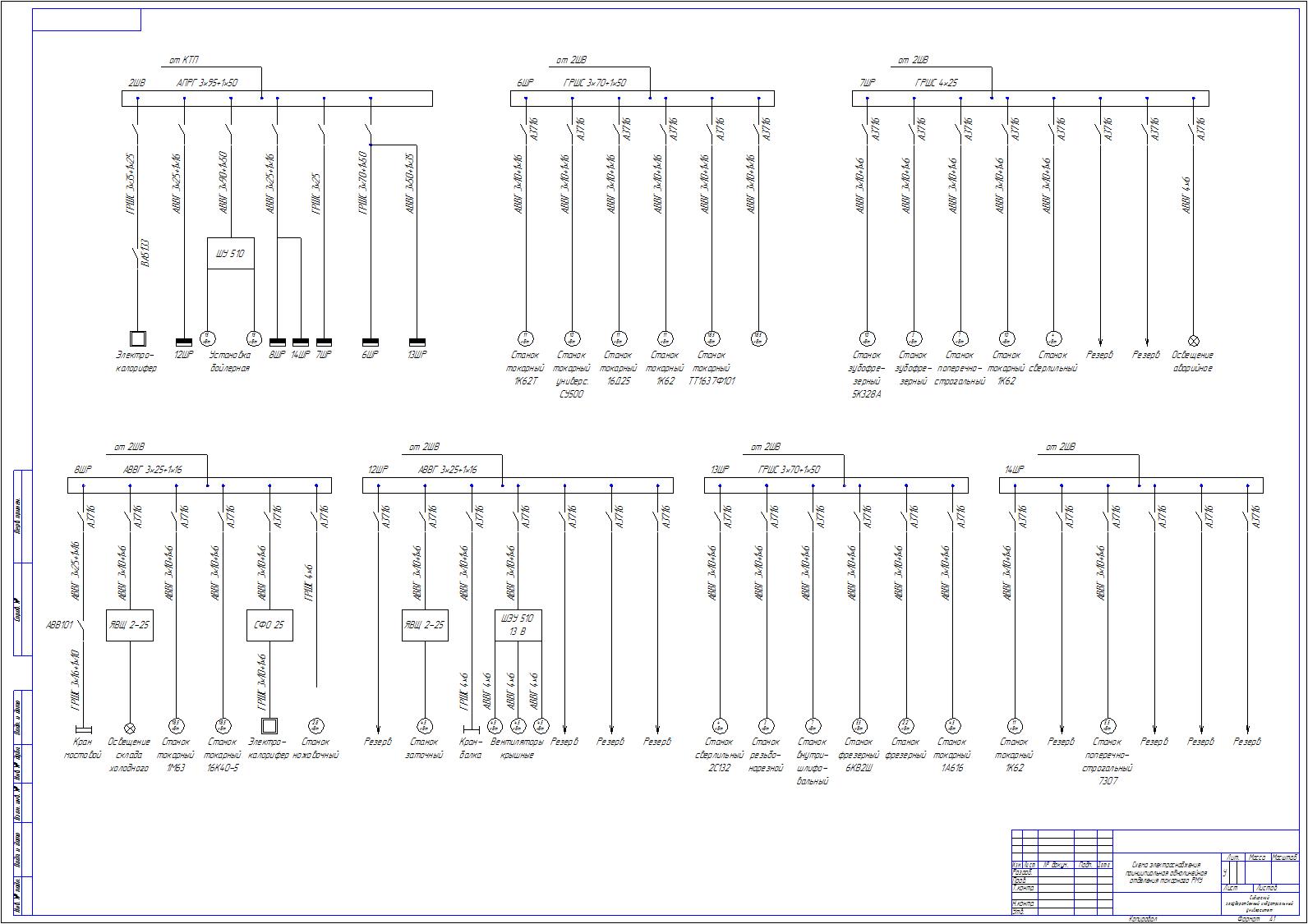The height and width of the screenshot is (924, 1308).
Task: Select the "ВА5133" breaker label
Action: click(145, 253)
